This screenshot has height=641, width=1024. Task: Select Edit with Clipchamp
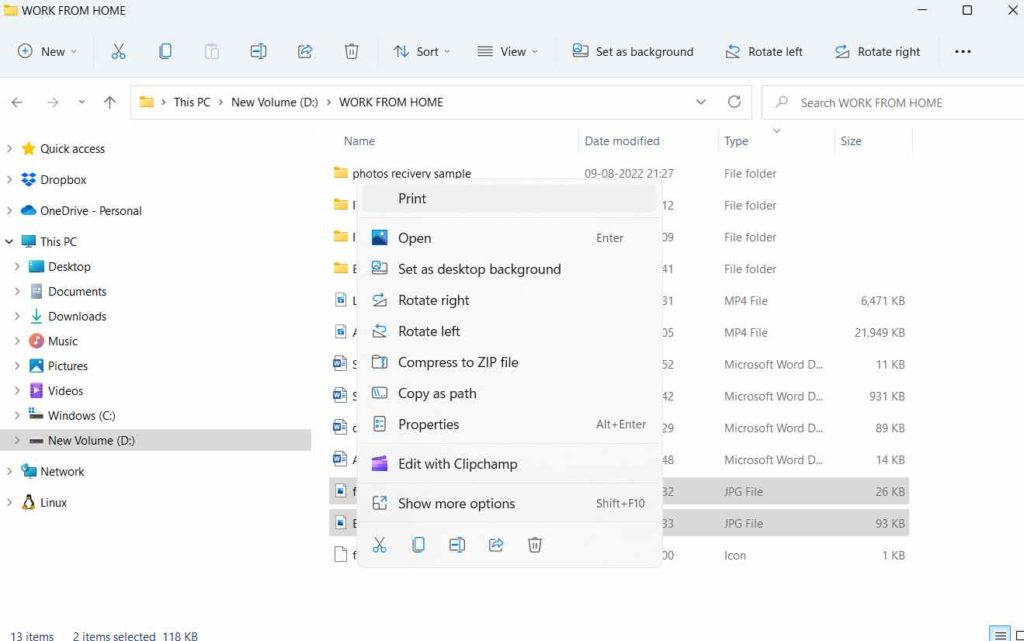508,464
